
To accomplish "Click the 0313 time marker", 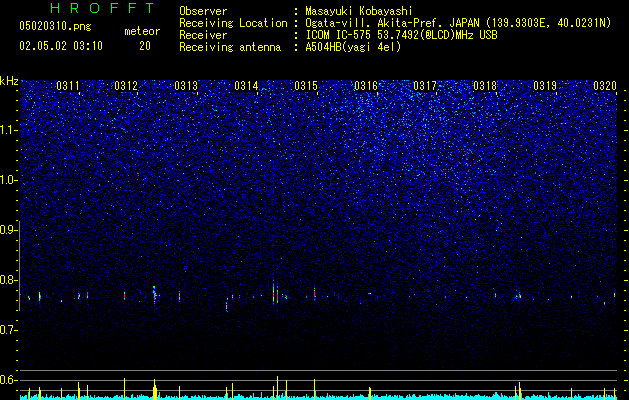I will click(x=186, y=86).
